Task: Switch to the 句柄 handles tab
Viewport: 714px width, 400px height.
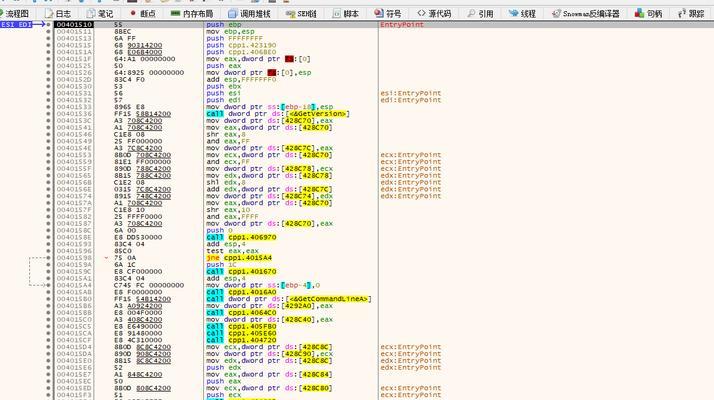Action: (648, 14)
